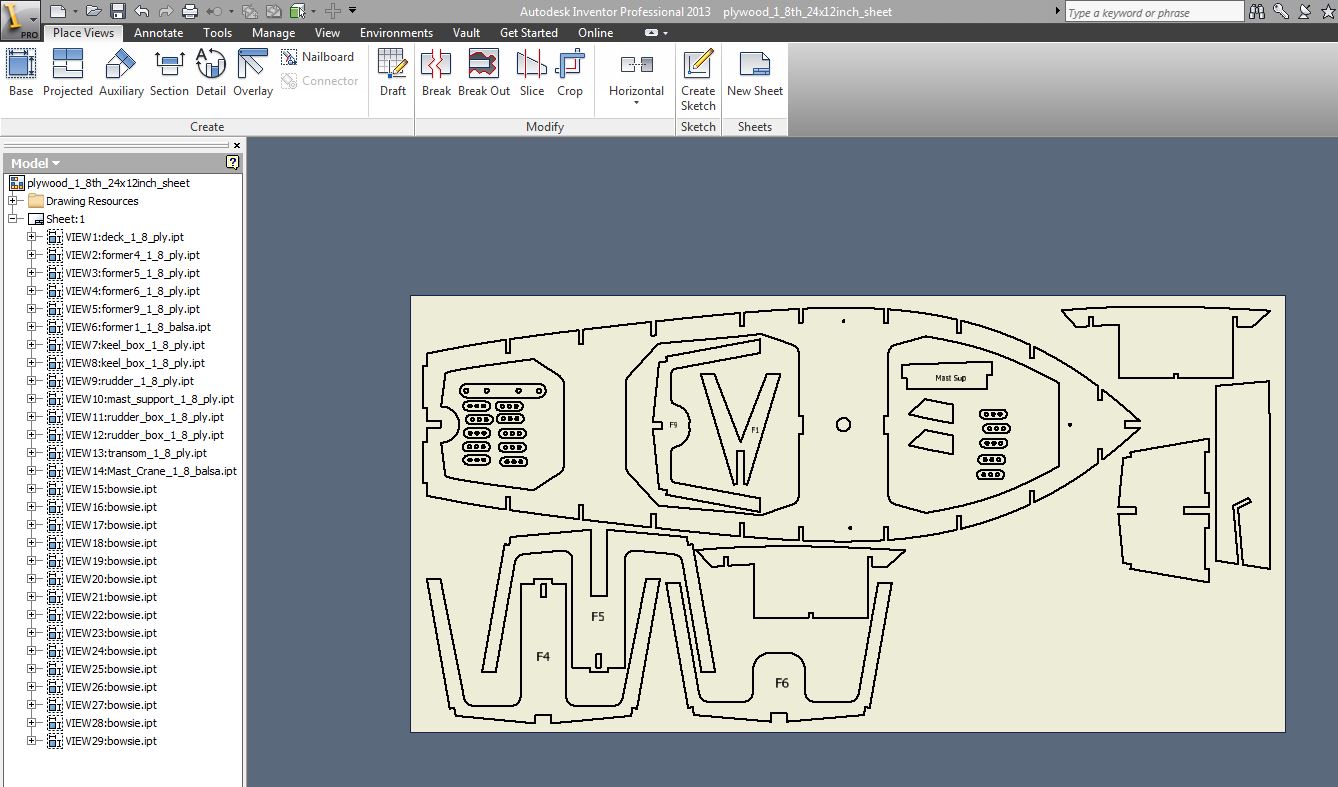Click the Mast Sup part label

(x=950, y=378)
